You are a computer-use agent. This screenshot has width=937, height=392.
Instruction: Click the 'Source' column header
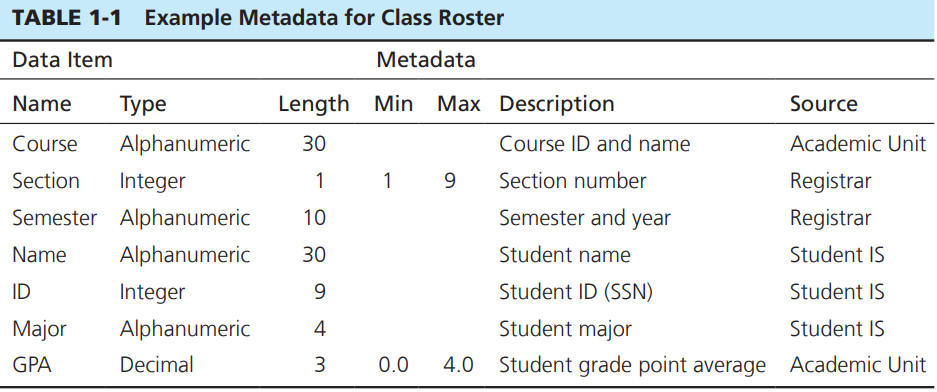pyautogui.click(x=823, y=104)
